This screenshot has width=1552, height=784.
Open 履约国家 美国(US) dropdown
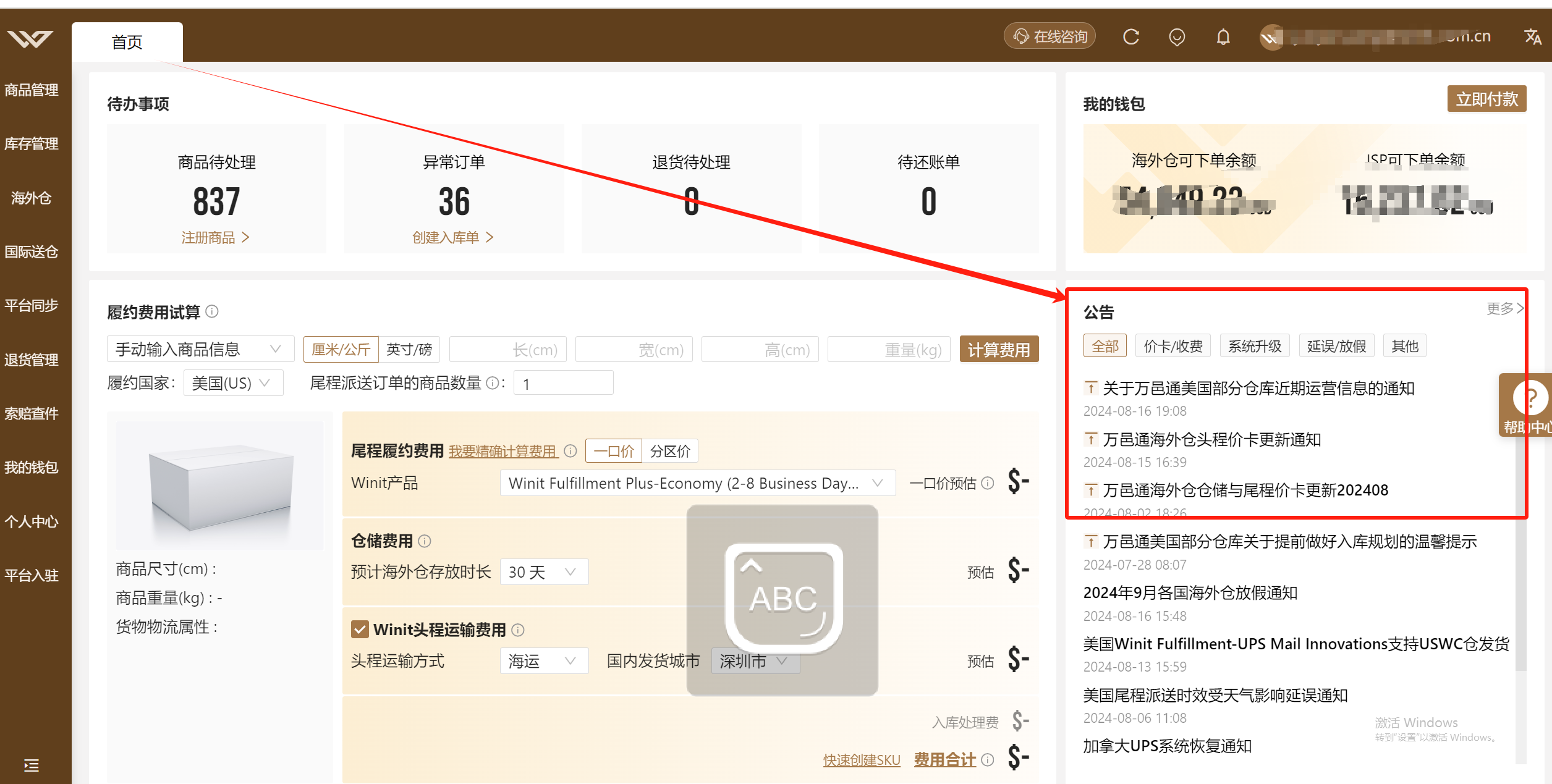233,383
